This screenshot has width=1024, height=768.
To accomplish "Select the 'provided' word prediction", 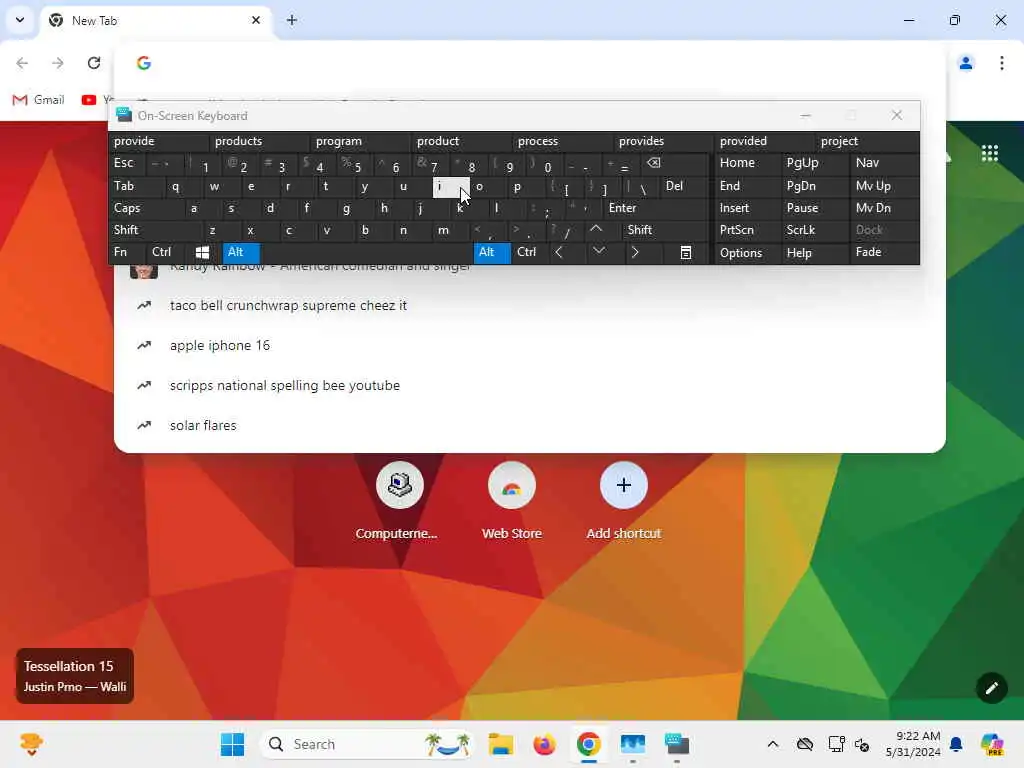I will tap(765, 141).
